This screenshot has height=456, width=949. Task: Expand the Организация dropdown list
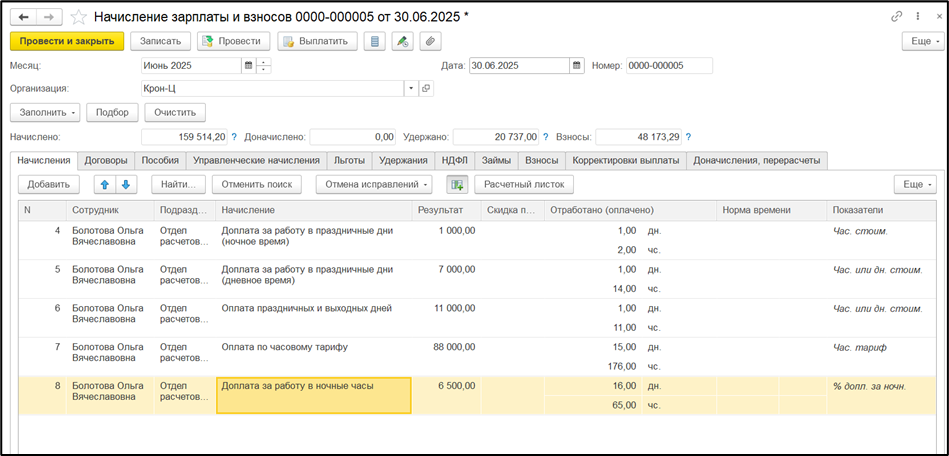point(410,88)
